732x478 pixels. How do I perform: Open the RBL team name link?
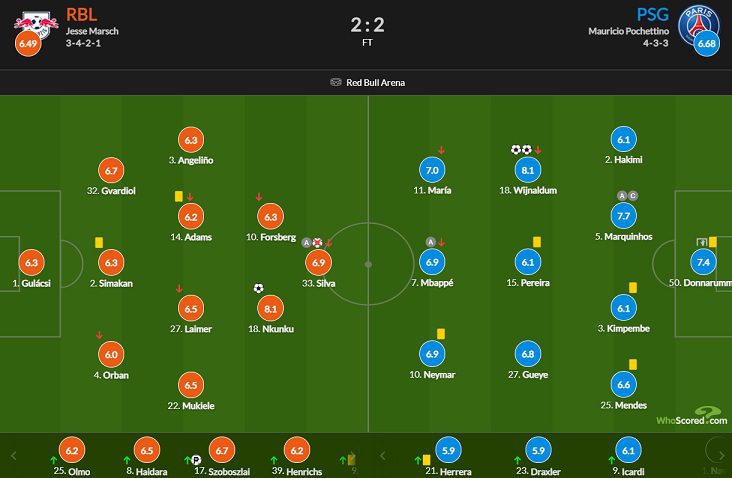pyautogui.click(x=81, y=14)
